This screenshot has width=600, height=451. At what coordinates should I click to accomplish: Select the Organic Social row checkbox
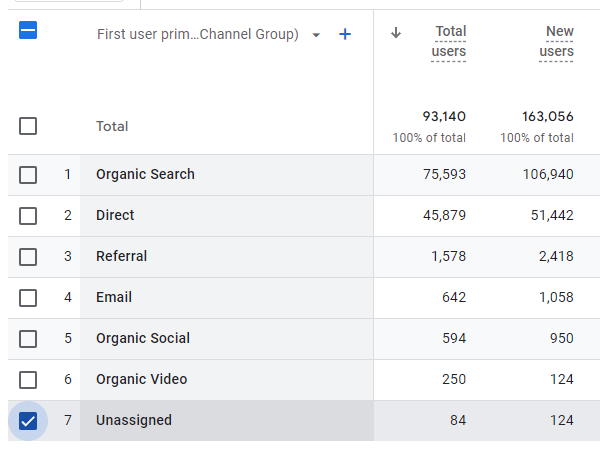click(x=28, y=339)
